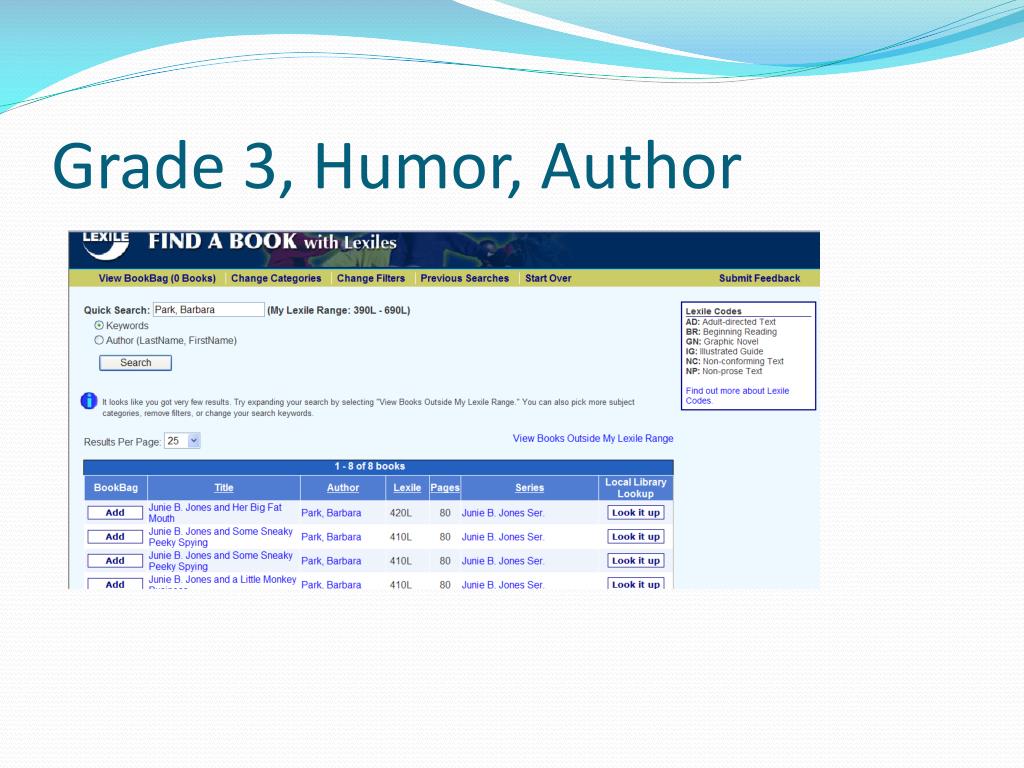Screen dimensions: 1024x768
Task: Sort results by the Author column header
Action: point(343,488)
